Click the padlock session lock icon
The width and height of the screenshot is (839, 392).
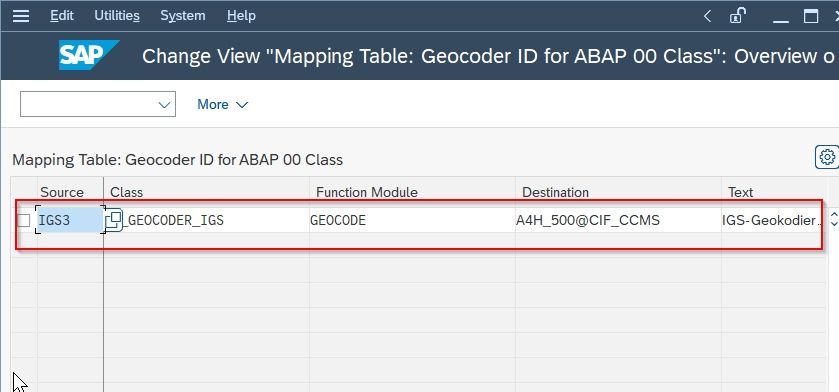(737, 16)
